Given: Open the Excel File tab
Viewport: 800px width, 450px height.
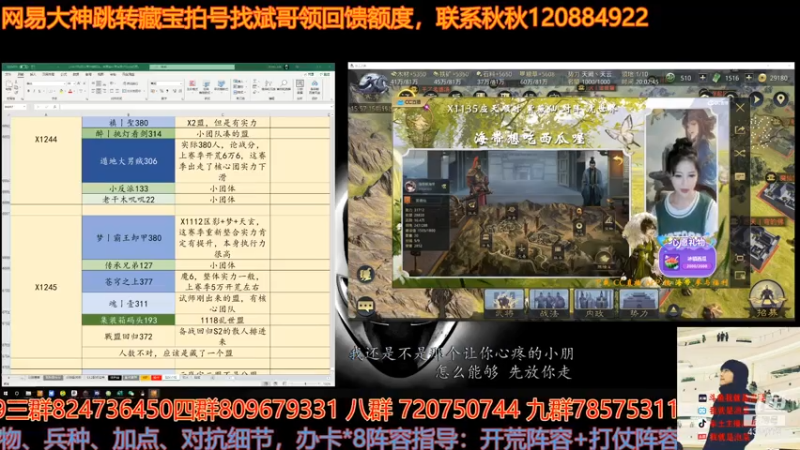Looking at the screenshot, I should click(8, 74).
